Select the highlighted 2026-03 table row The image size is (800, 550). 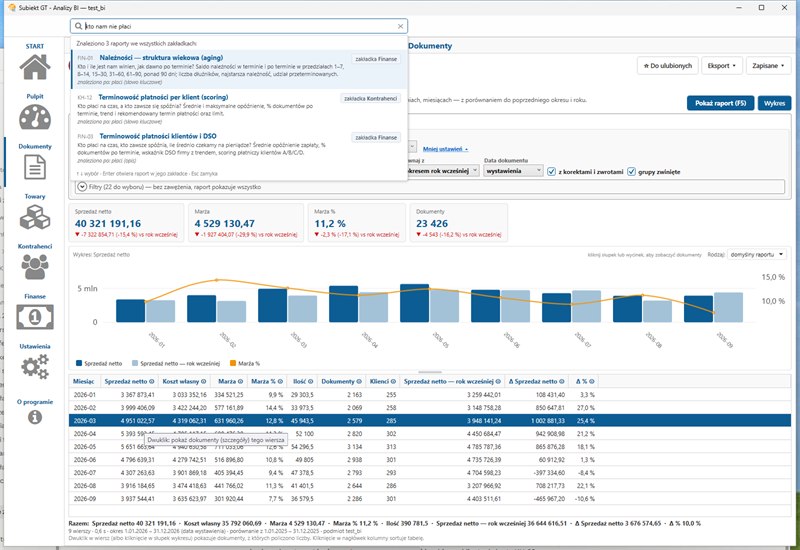pyautogui.click(x=430, y=421)
